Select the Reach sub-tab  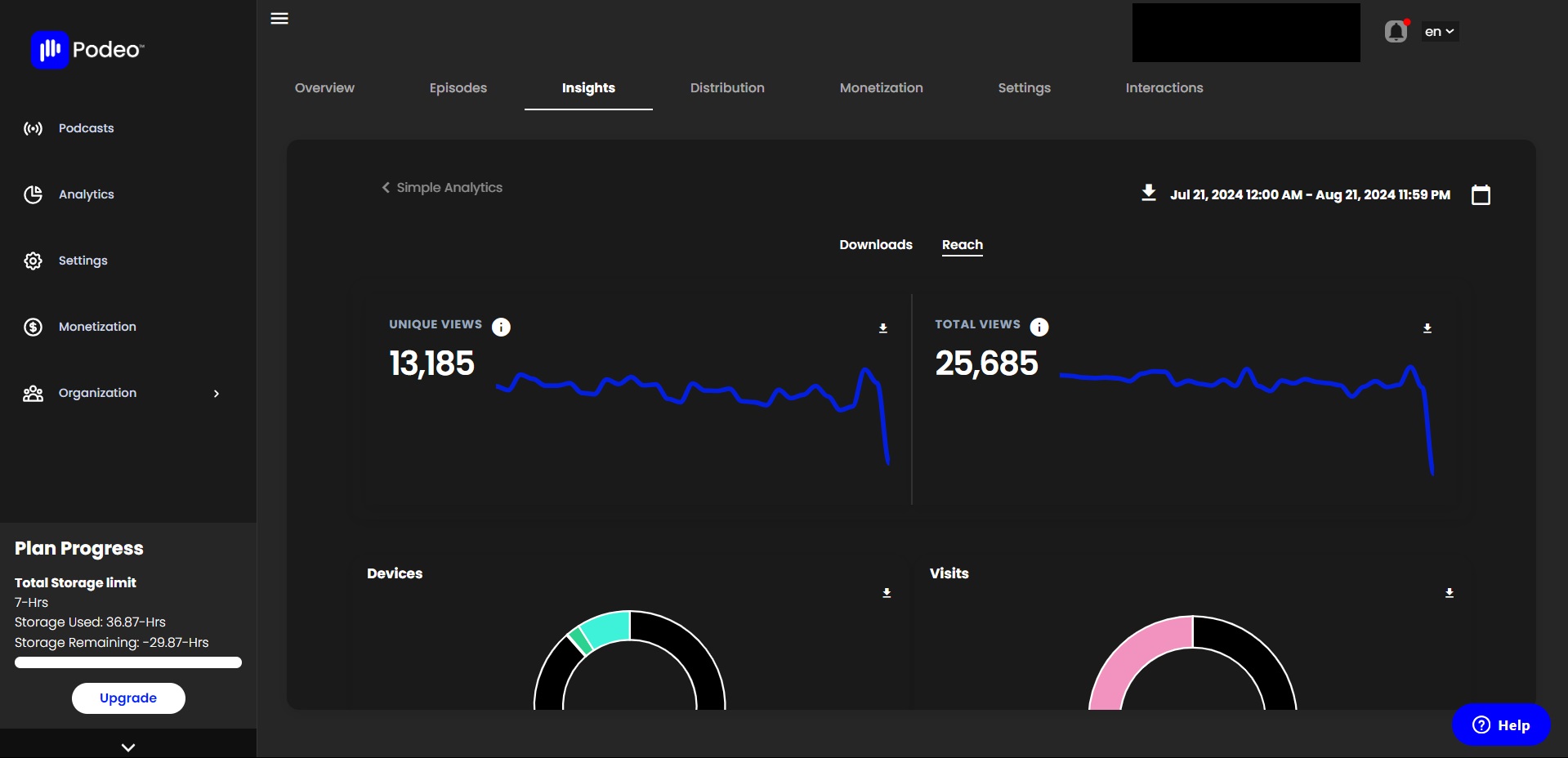[963, 245]
